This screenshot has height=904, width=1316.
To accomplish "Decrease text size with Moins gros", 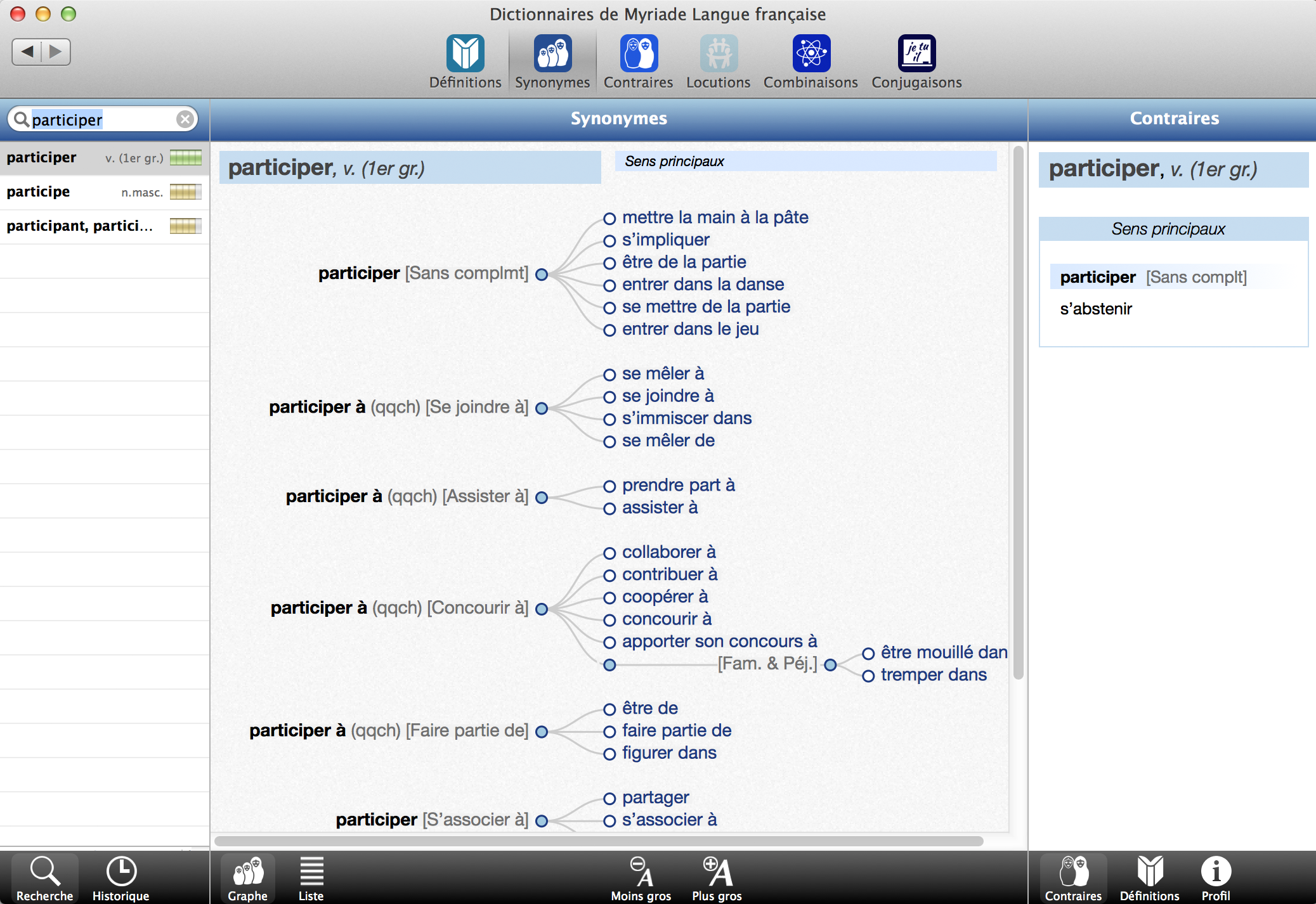I will tap(641, 878).
